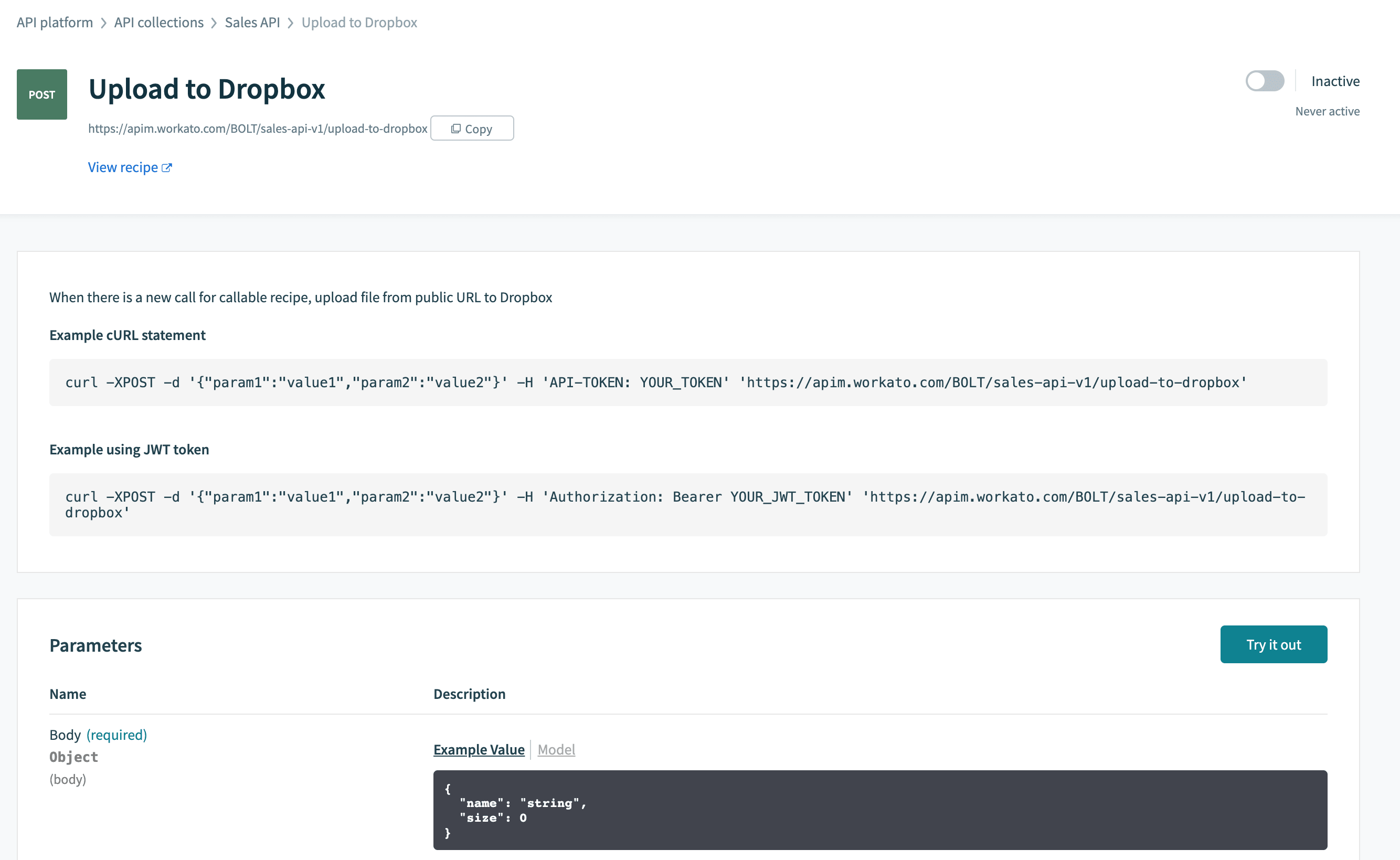Toggle the Inactive endpoint switch on
1400x860 pixels.
(x=1264, y=81)
